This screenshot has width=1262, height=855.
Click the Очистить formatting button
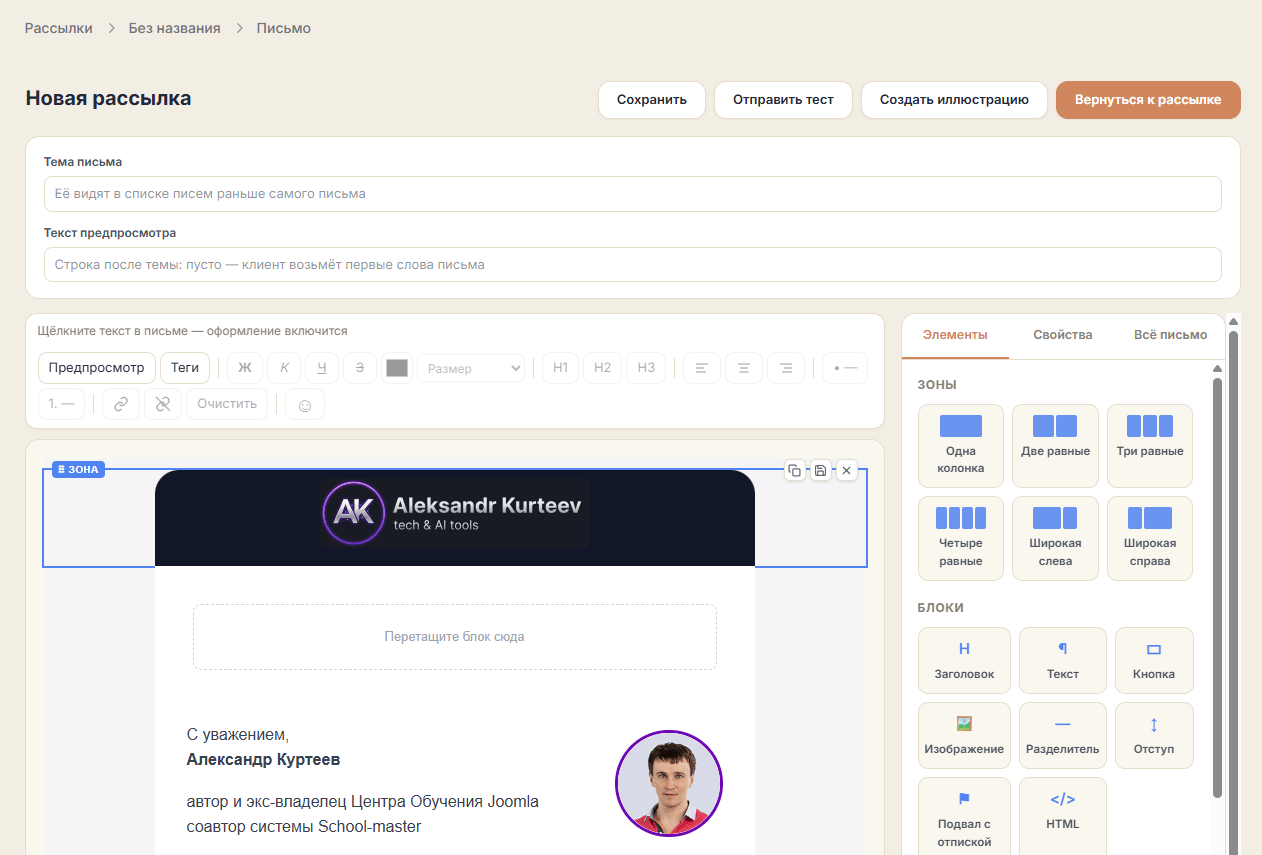pos(227,404)
